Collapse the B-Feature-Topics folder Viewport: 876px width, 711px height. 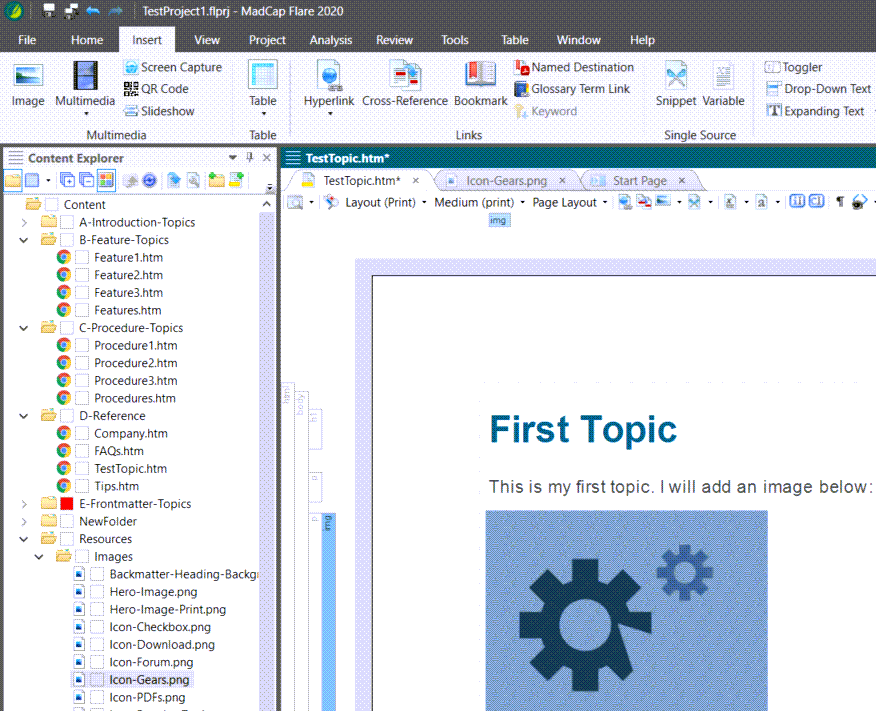tap(24, 240)
